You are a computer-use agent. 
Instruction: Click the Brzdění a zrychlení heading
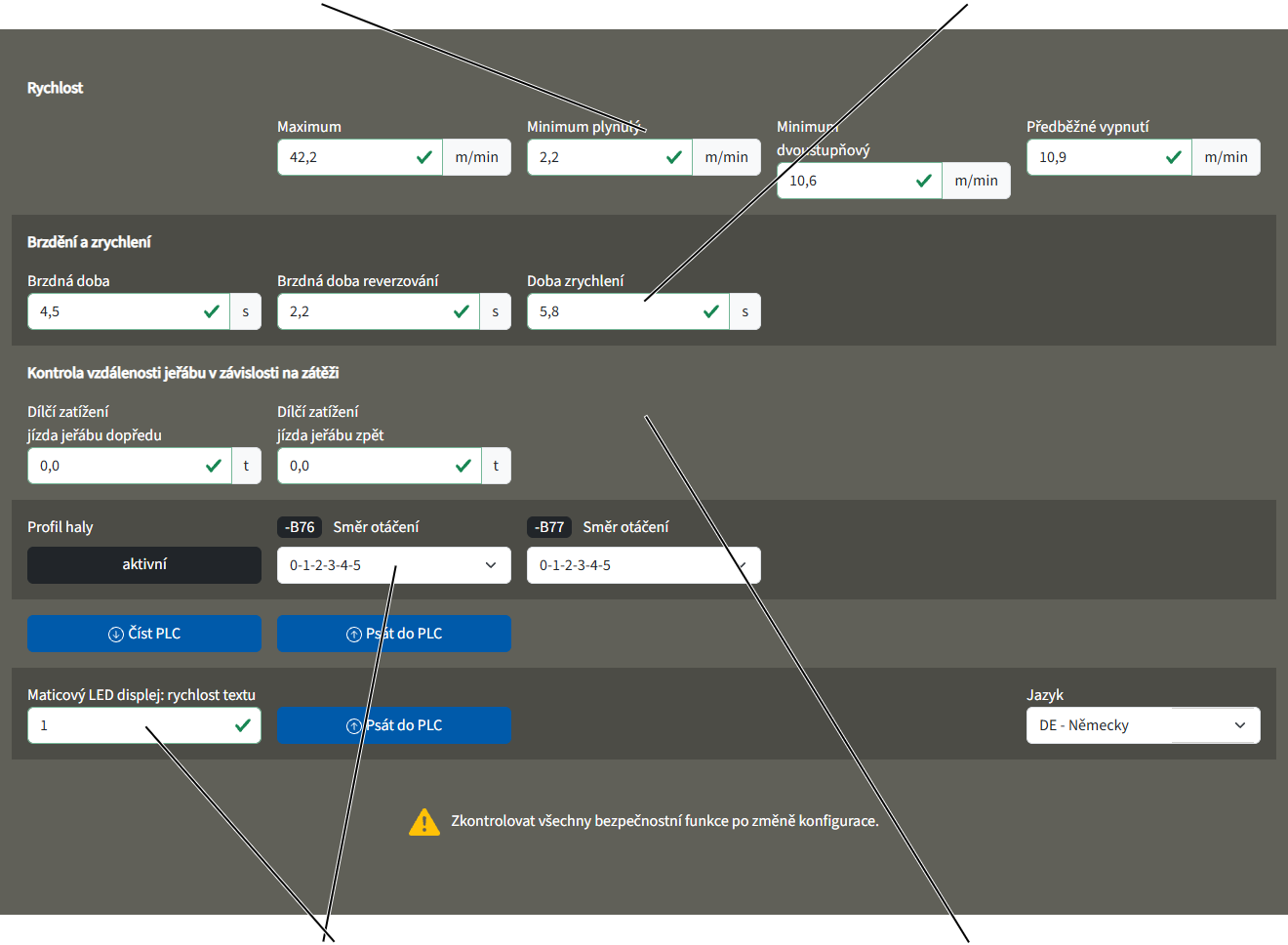pos(89,242)
